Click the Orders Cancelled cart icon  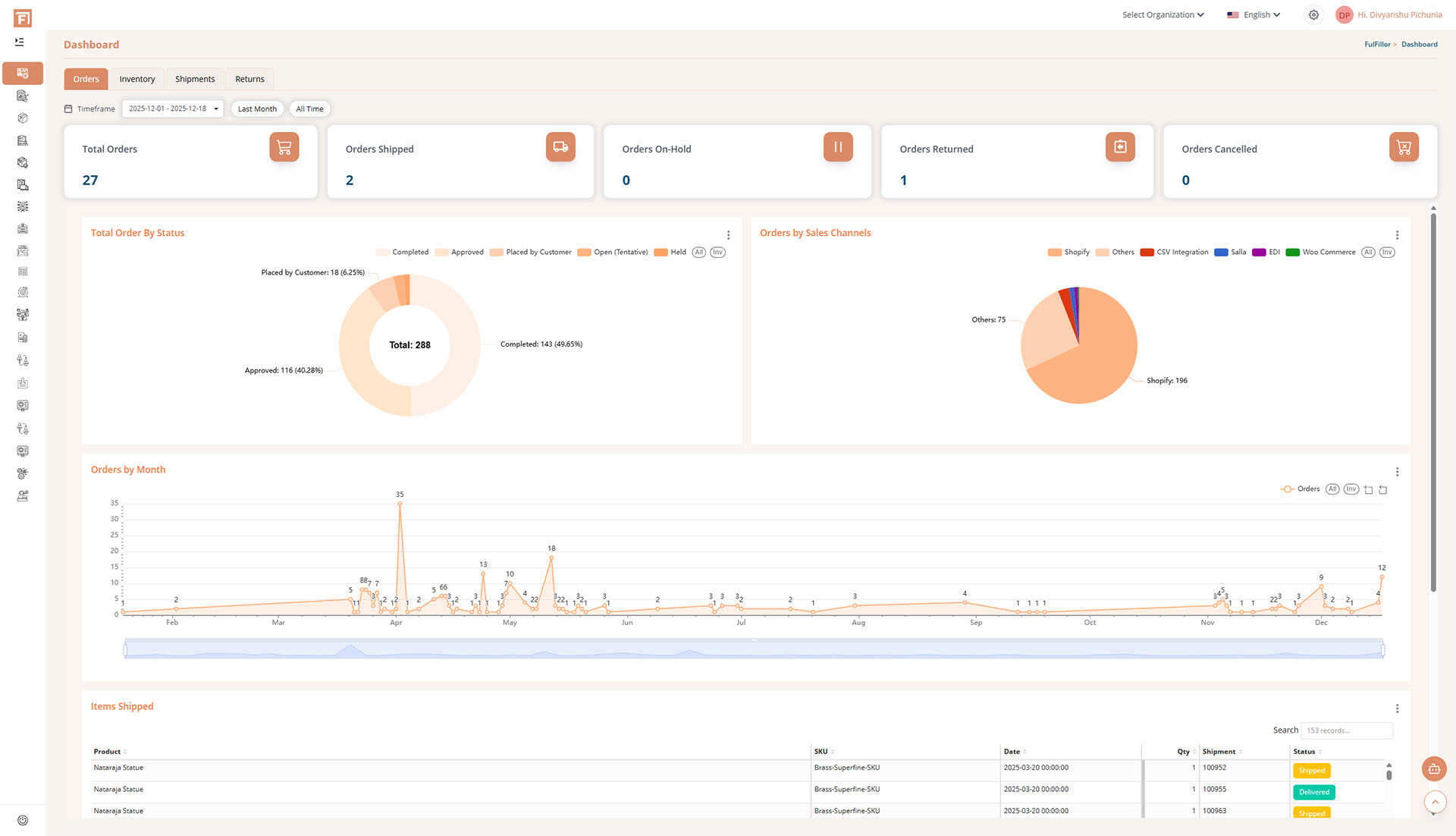(1404, 147)
